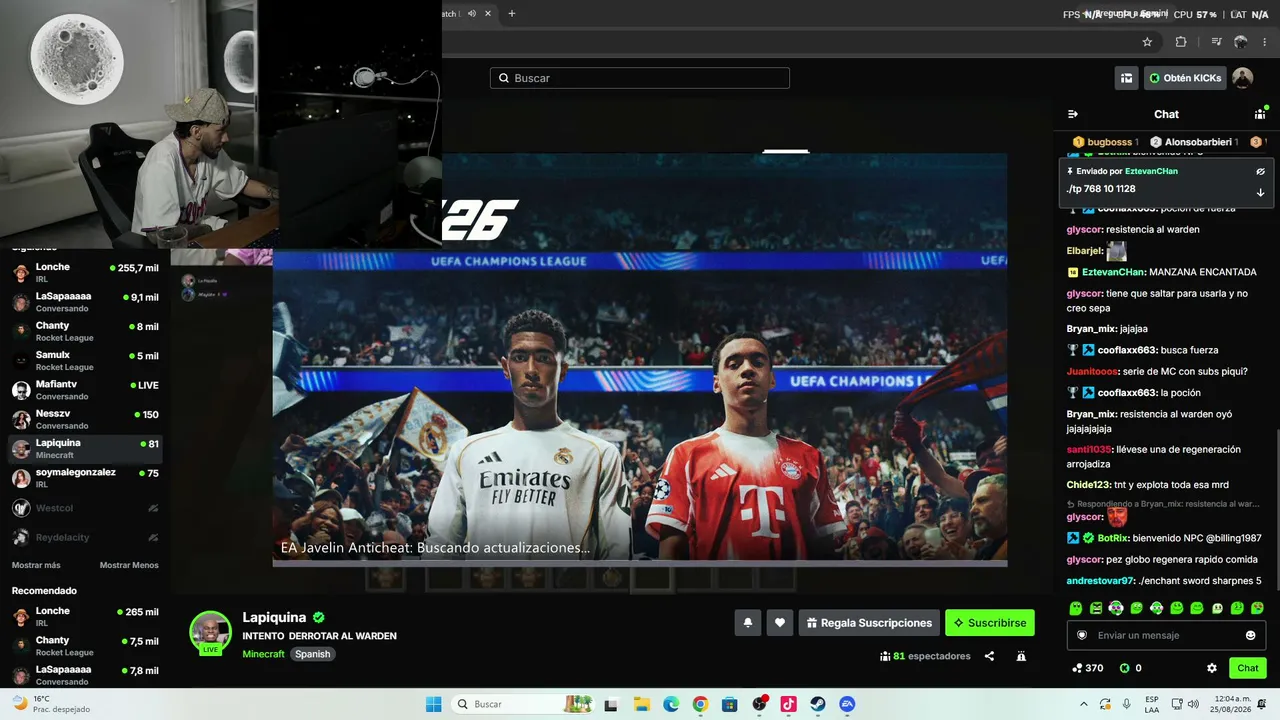The image size is (1280, 720).
Task: Open the Nesszv channel in the sidebar
Action: (85, 419)
